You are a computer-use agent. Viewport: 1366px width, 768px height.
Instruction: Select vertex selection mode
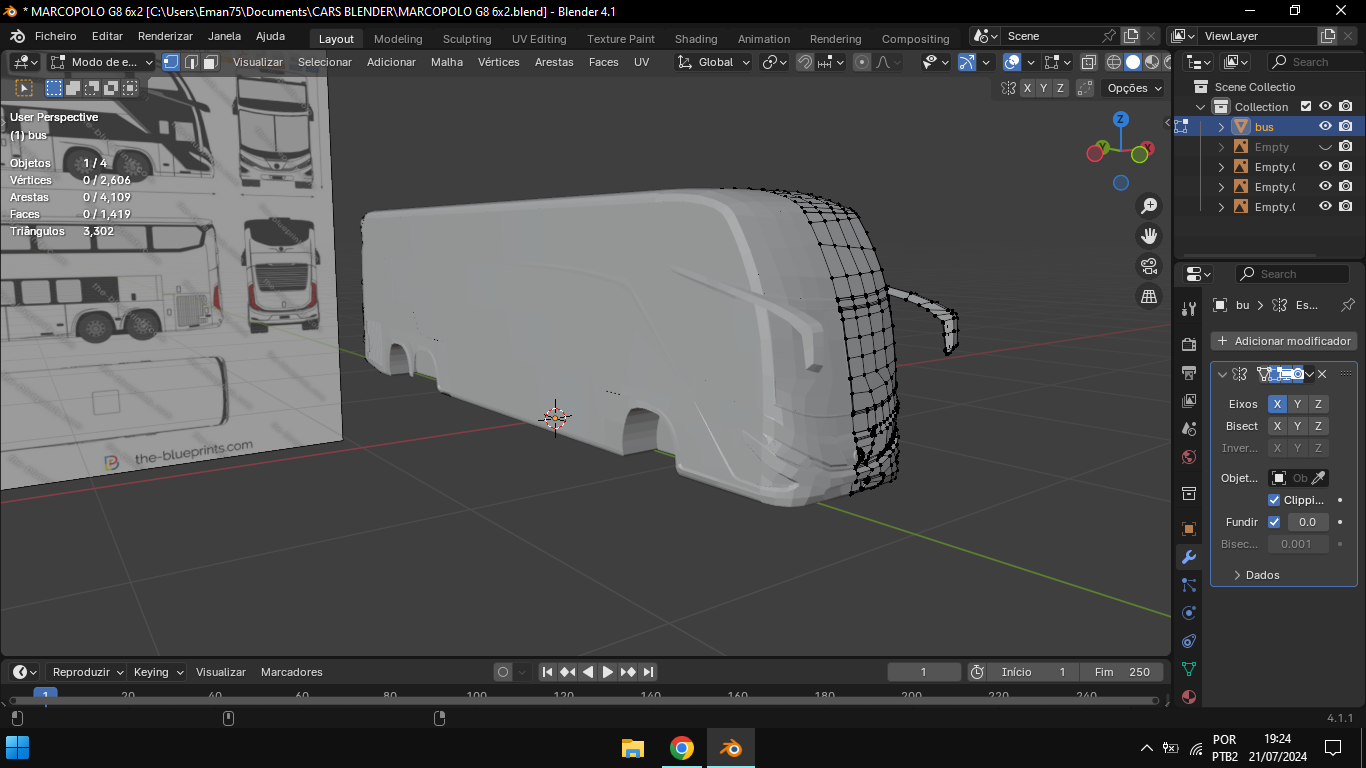[x=171, y=62]
